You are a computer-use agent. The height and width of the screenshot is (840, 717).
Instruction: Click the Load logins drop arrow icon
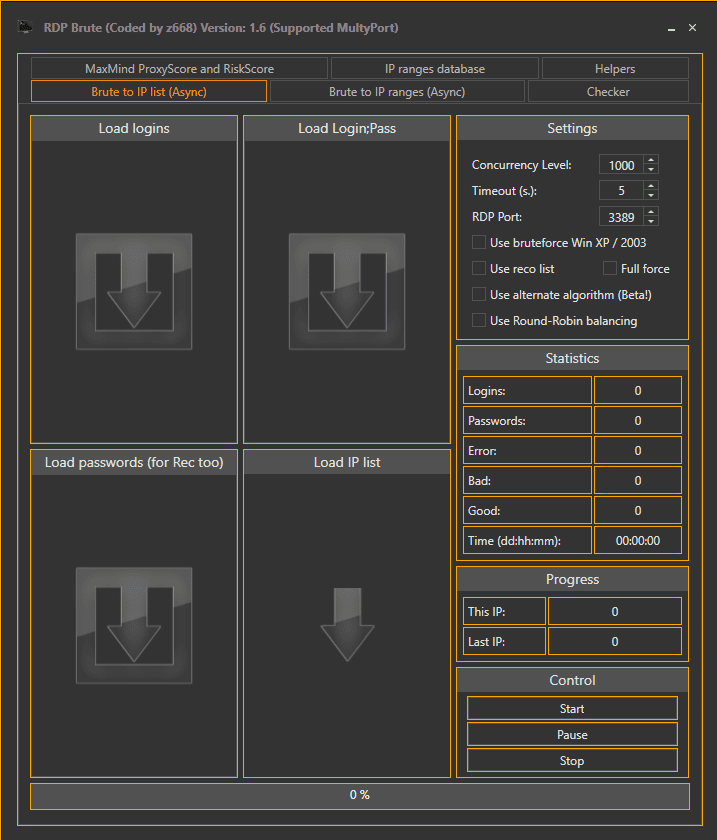pos(134,292)
